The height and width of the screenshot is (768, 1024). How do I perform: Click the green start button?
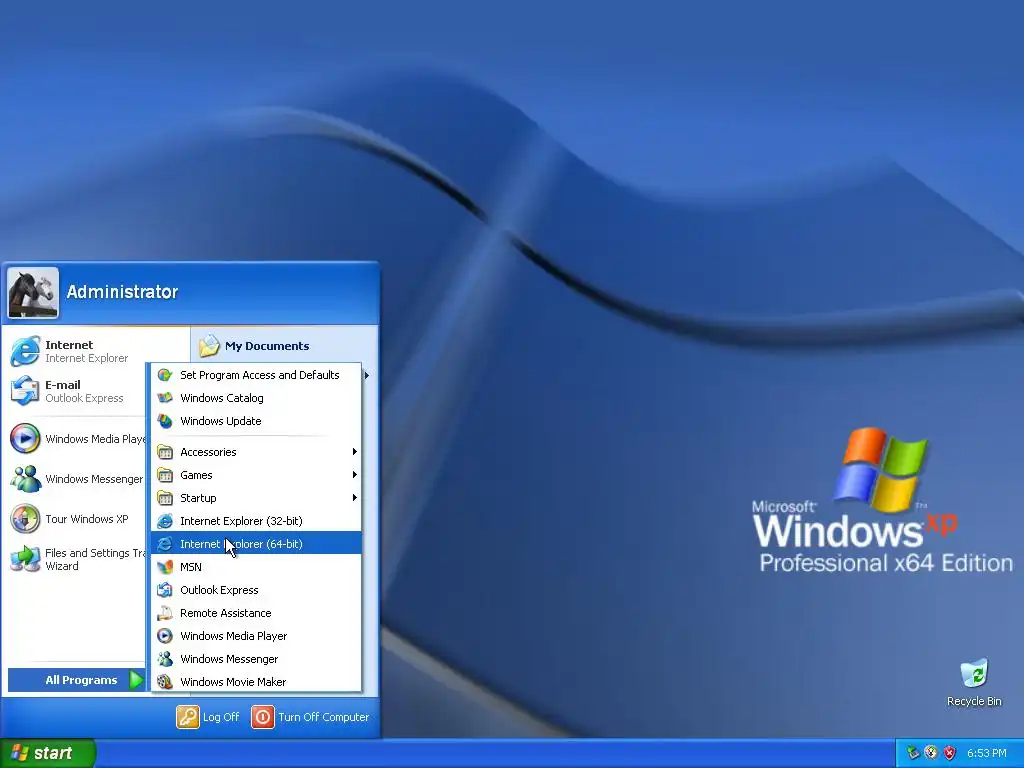click(x=48, y=753)
